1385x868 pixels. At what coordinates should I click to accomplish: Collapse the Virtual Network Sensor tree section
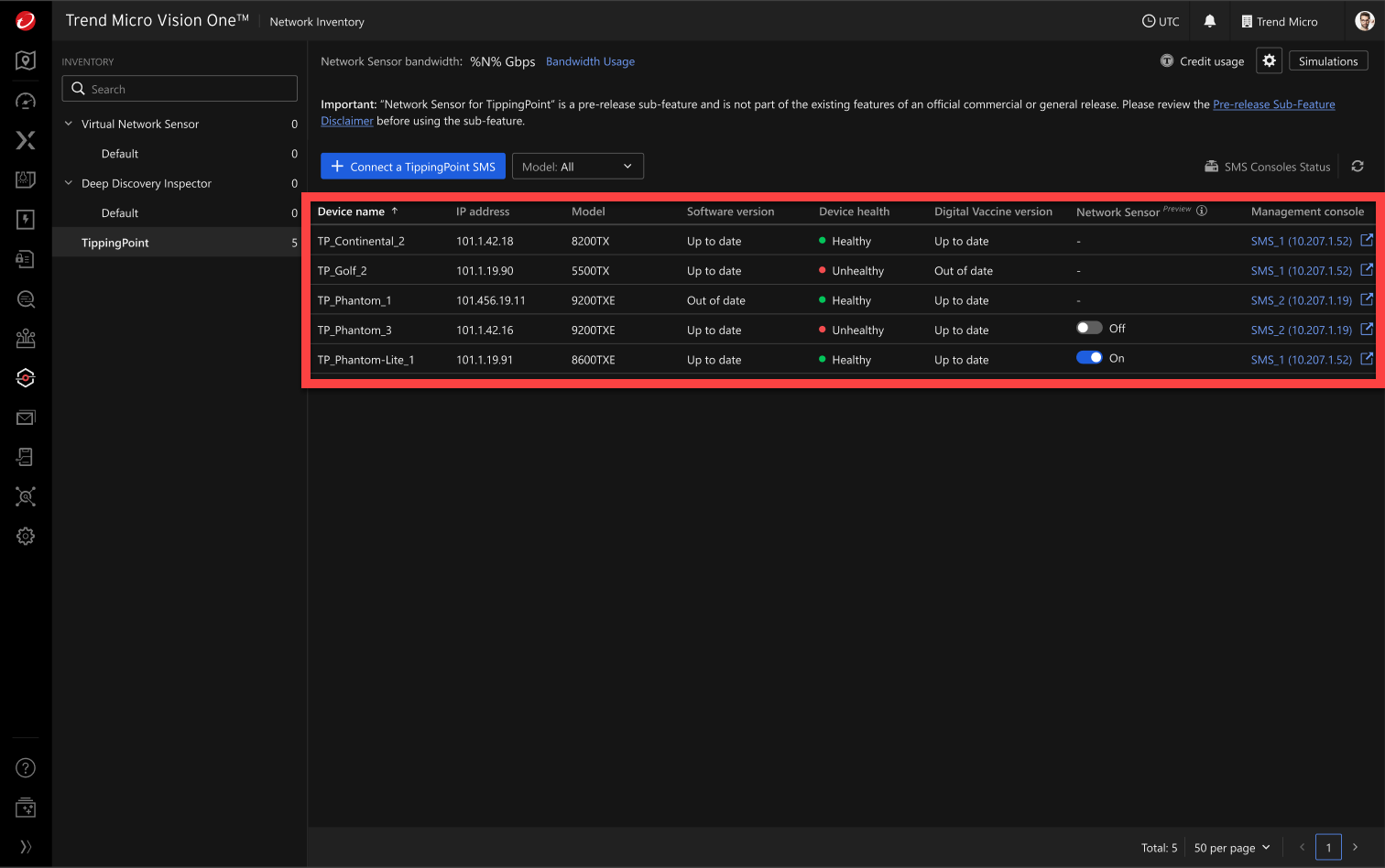pos(68,124)
